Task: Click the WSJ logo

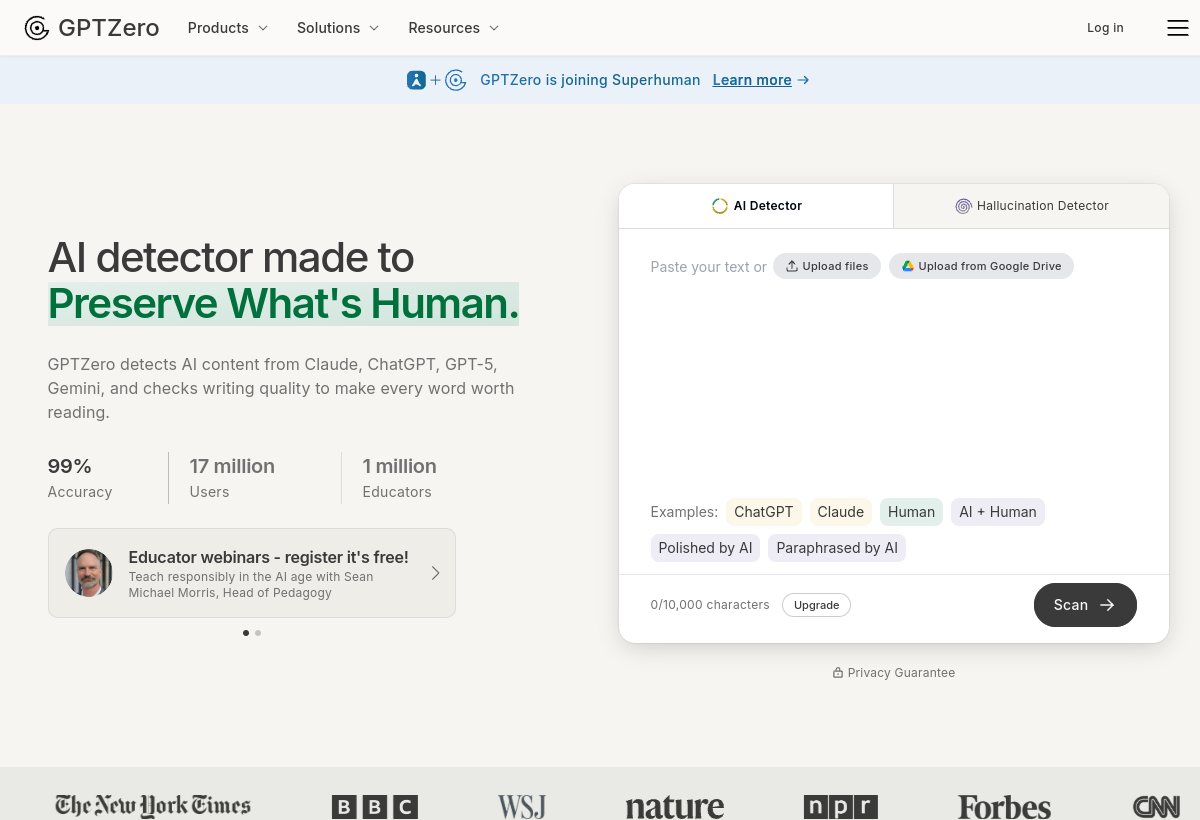Action: [522, 806]
